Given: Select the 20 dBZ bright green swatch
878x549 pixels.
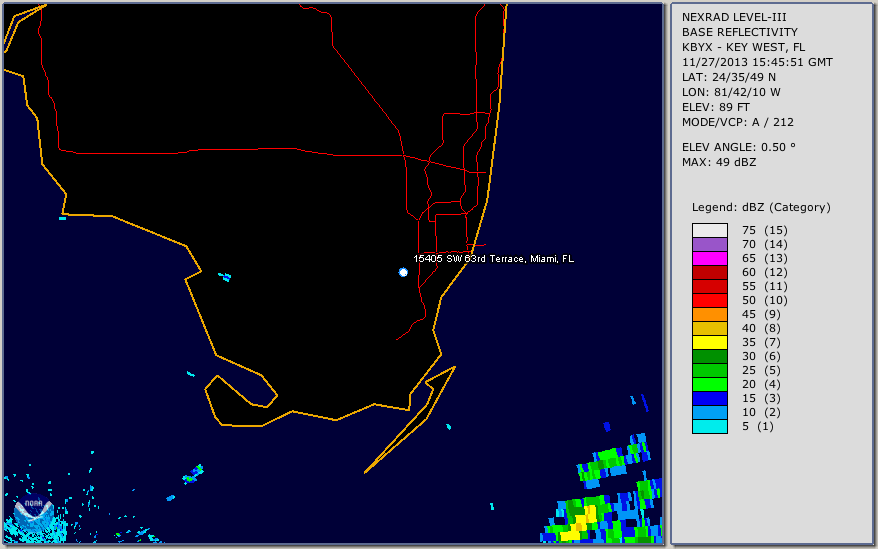Looking at the screenshot, I should (x=709, y=384).
